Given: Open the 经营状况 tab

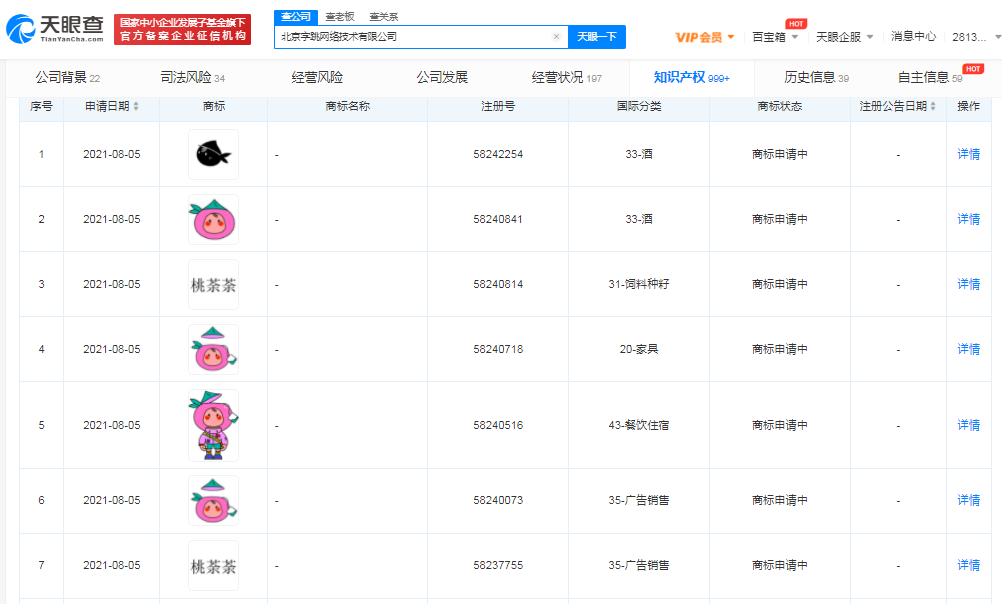Looking at the screenshot, I should (x=567, y=77).
